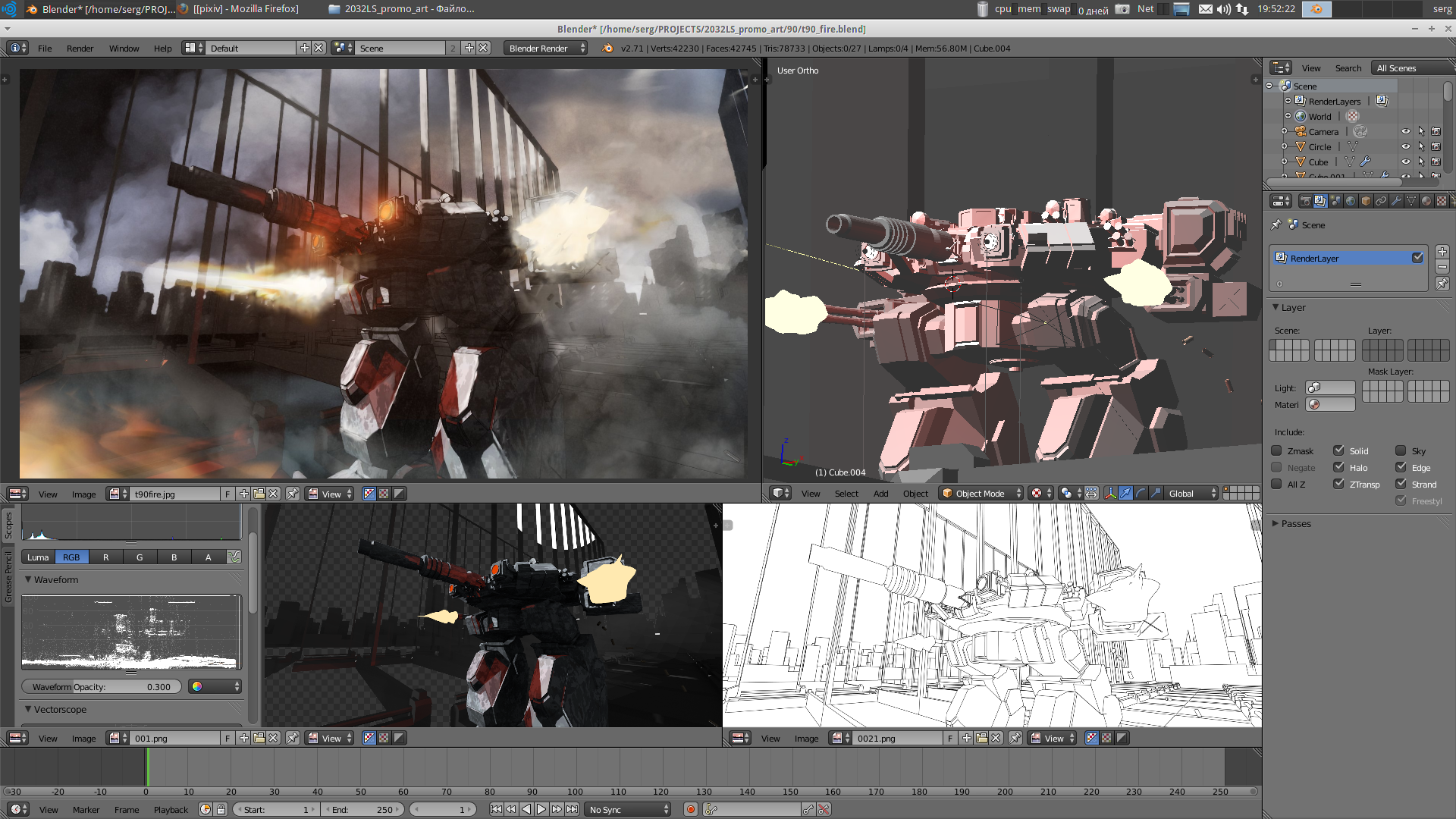Enable the Zmask include option
The width and height of the screenshot is (1456, 819).
point(1276,450)
